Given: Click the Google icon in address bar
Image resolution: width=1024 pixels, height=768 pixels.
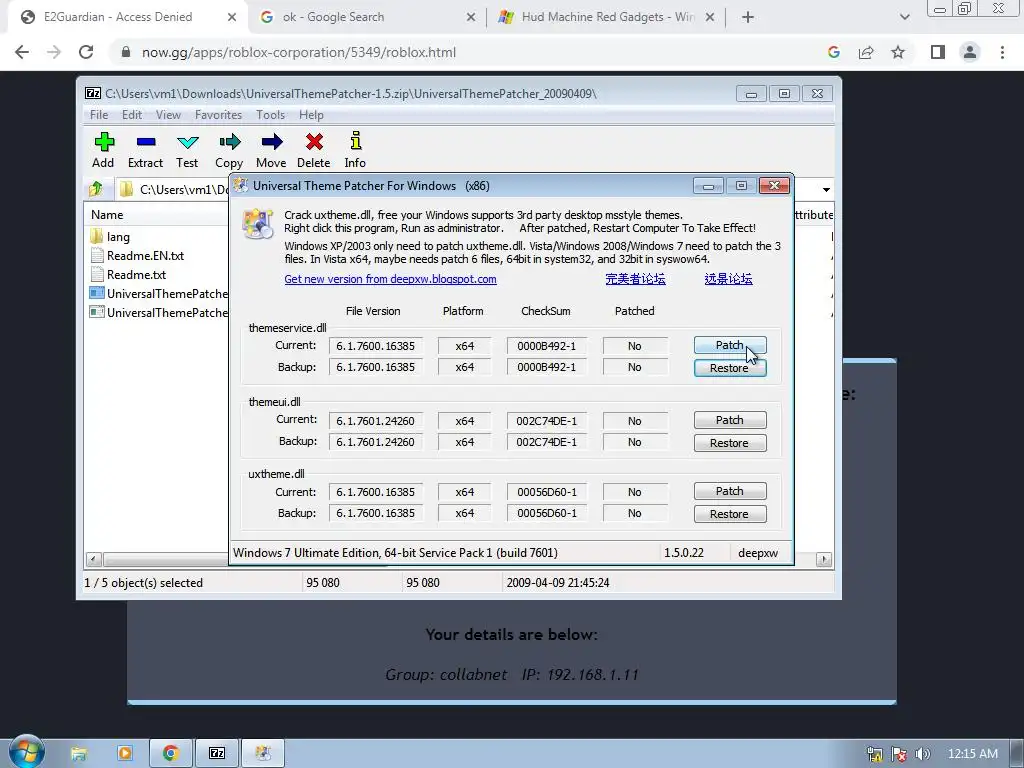Looking at the screenshot, I should (x=834, y=52).
